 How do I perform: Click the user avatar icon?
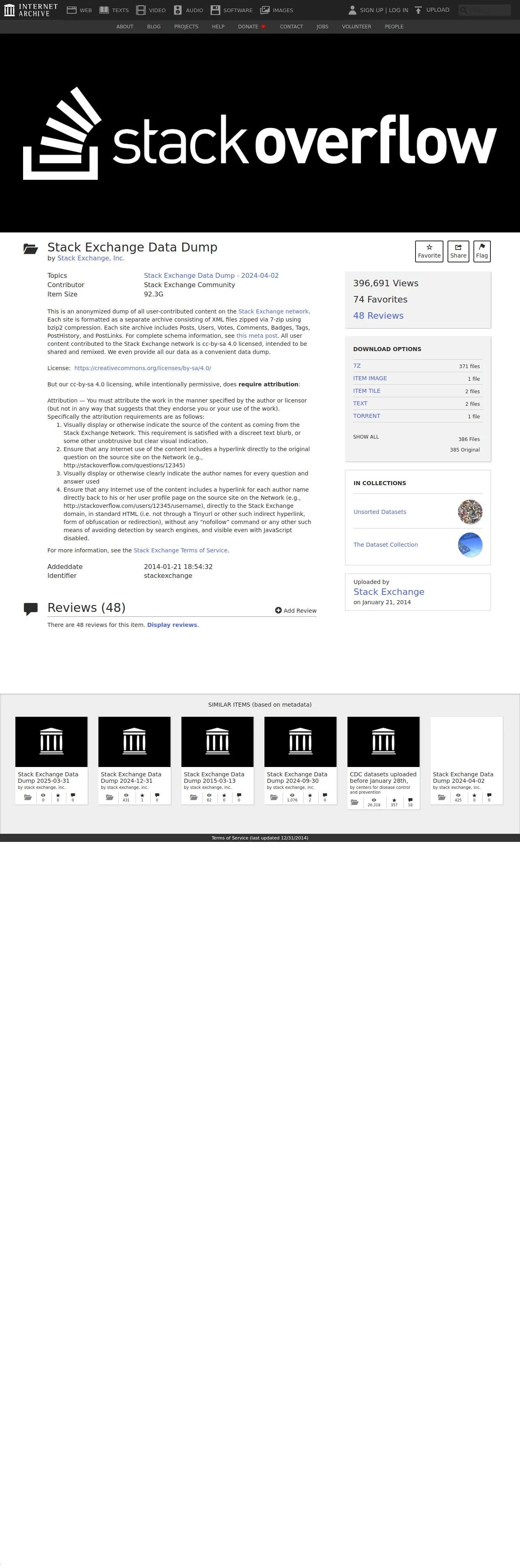352,10
